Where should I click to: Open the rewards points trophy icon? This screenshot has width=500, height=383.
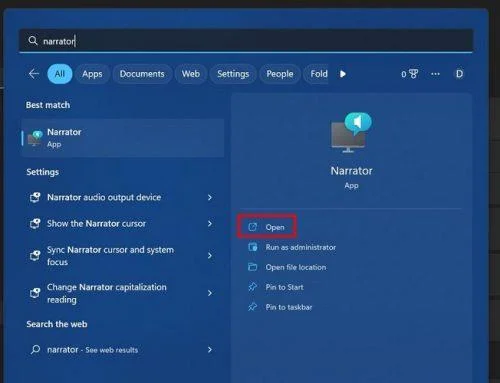point(410,74)
